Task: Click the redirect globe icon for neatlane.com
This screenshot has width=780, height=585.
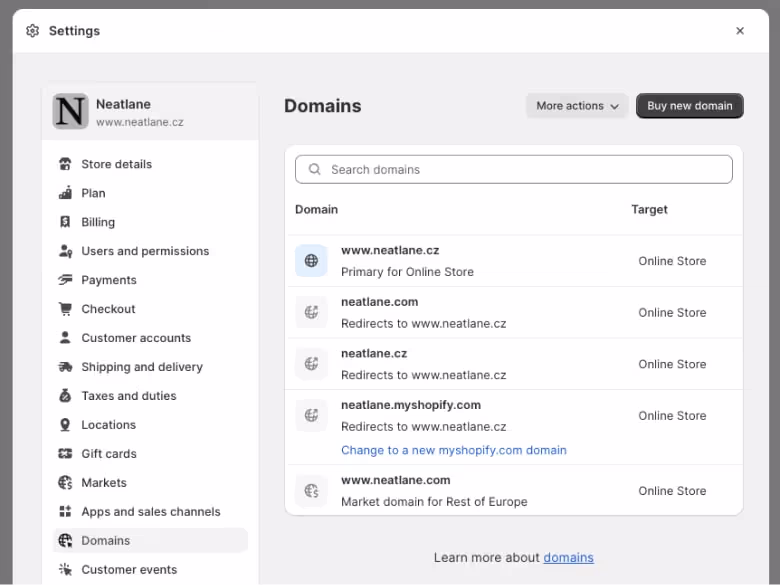Action: 311,312
